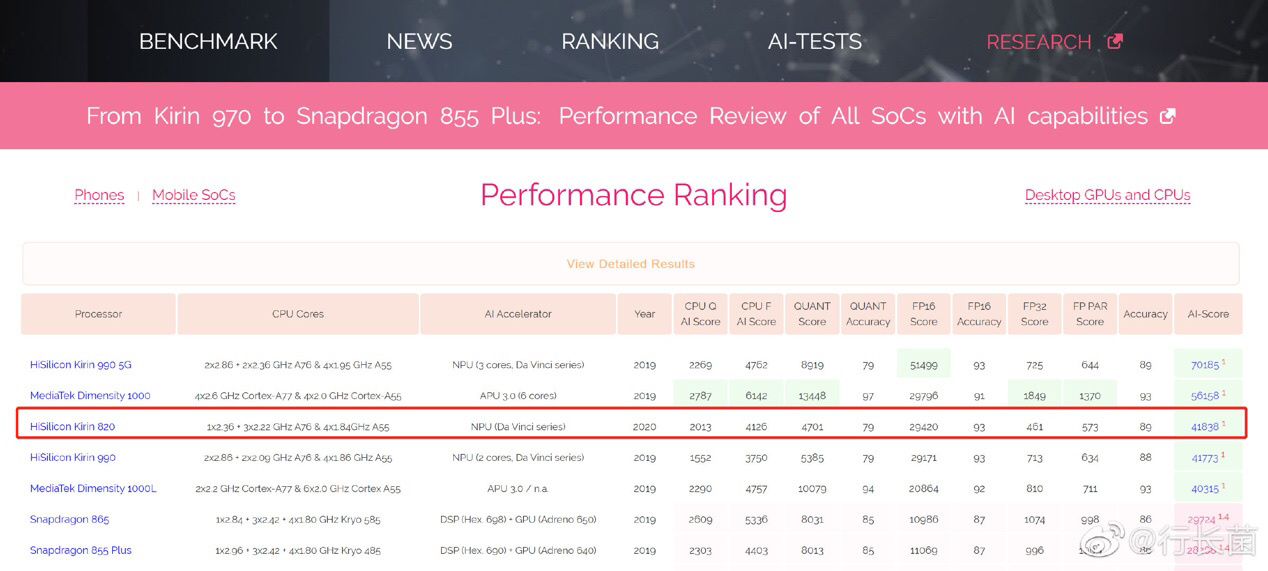This screenshot has width=1268, height=571.
Task: Open Snapdragon 865 processor details
Action: click(x=69, y=520)
